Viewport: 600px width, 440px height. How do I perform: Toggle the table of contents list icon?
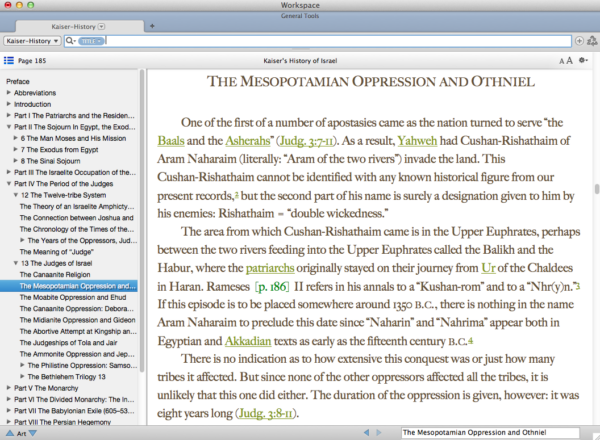pyautogui.click(x=9, y=60)
